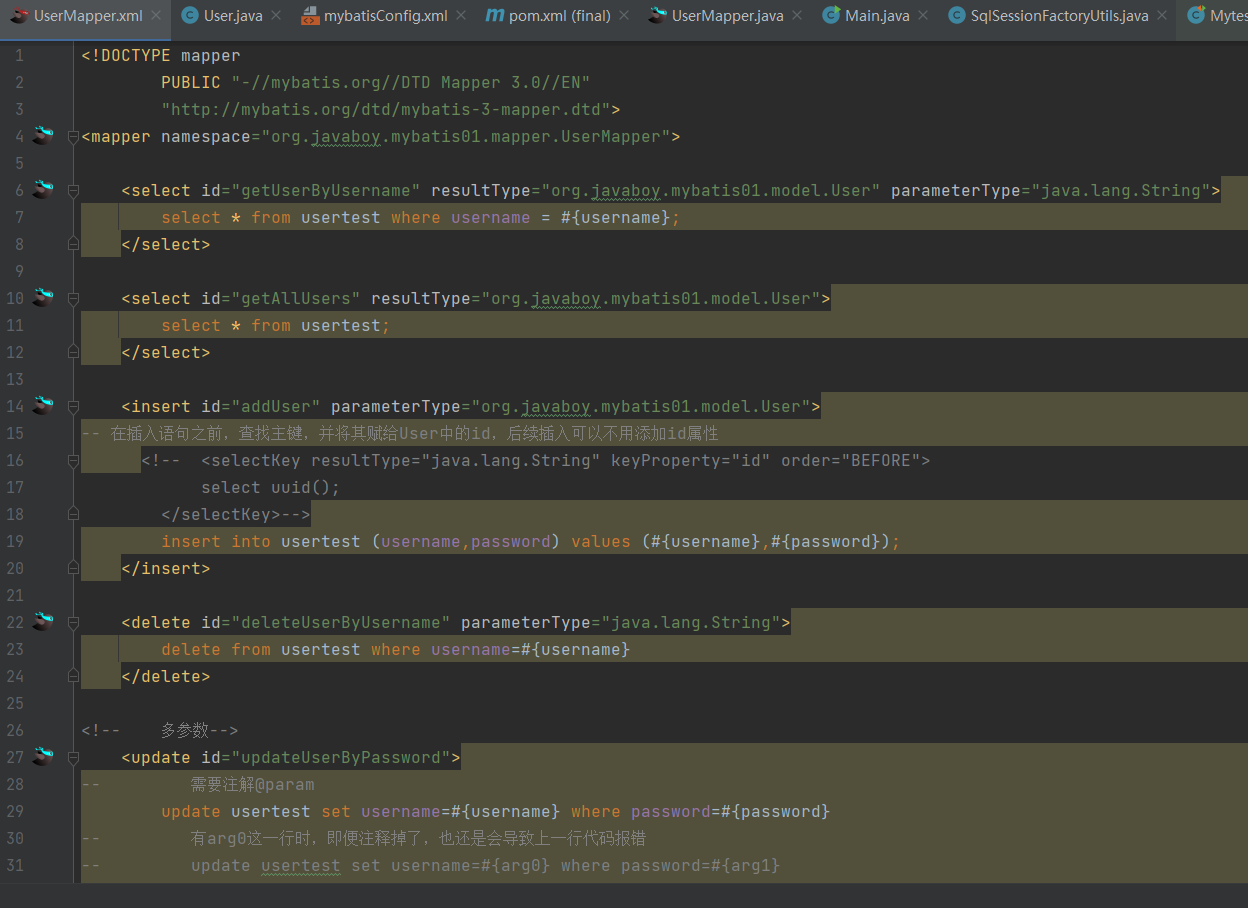Screen dimensions: 1248x908
Task: Collapse the updateUserByPassword fold on line 27
Action: (x=73, y=758)
